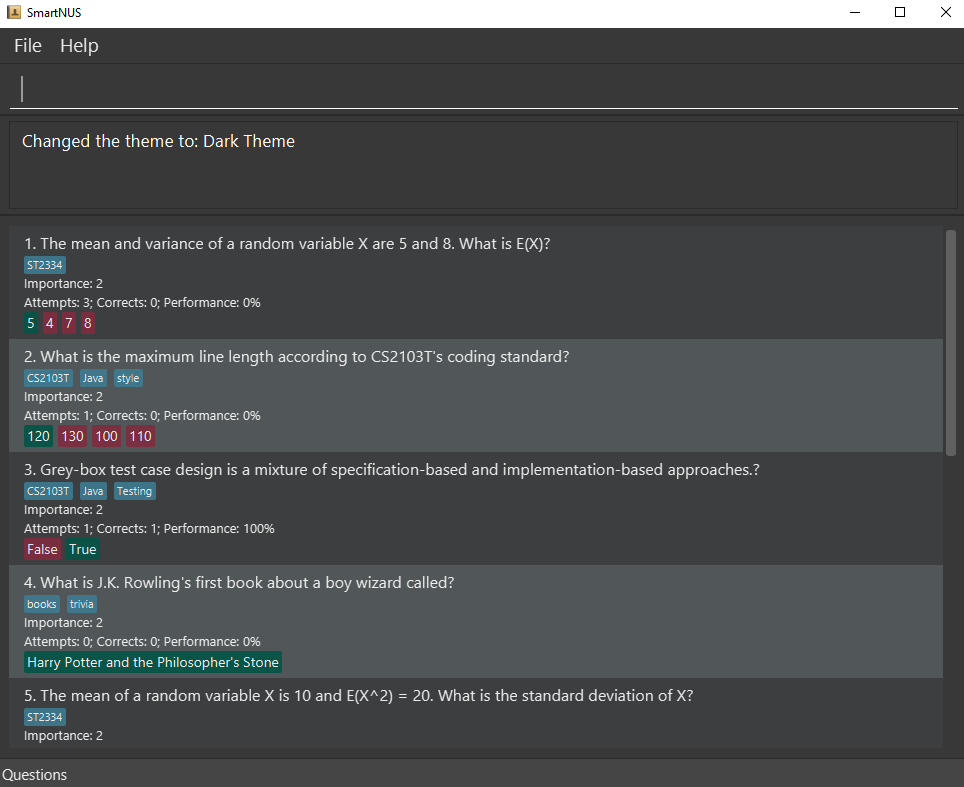Select the Java tag on question 3
Screen dimensions: 964x787
(x=92, y=490)
